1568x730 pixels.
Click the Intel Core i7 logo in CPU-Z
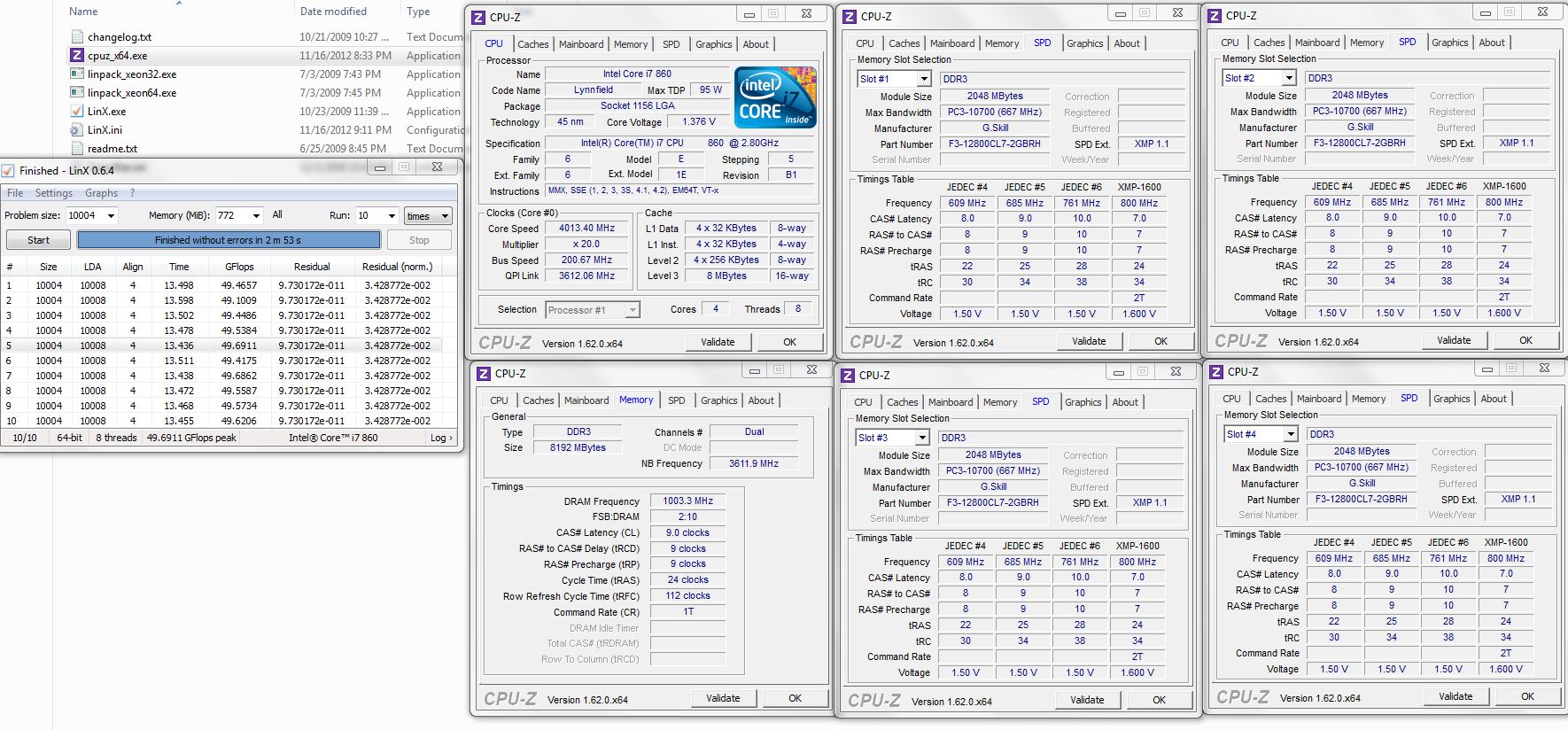click(775, 97)
